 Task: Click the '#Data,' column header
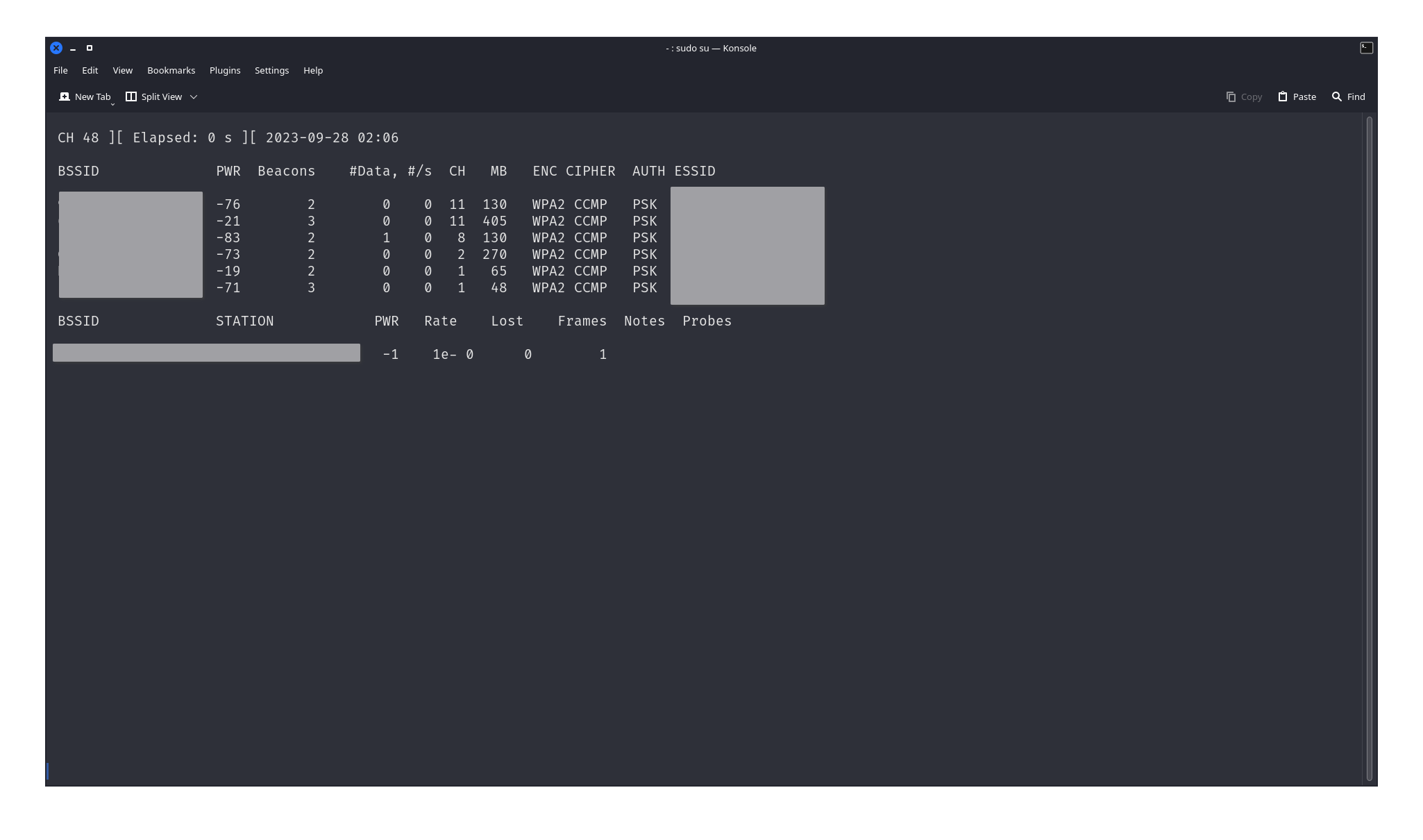click(x=374, y=171)
